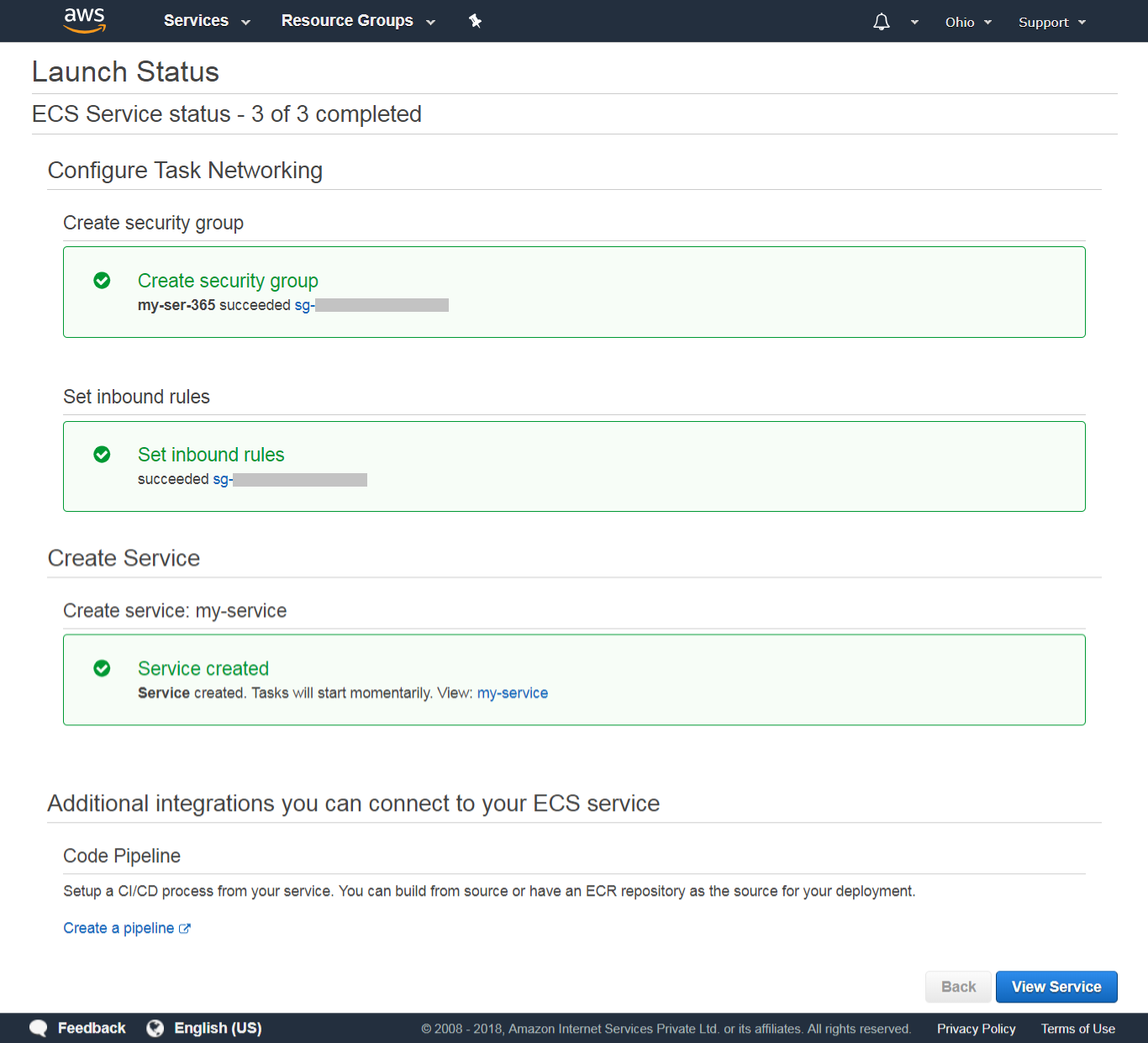Viewport: 1148px width, 1043px height.
Task: Click green check icon beside Service created
Action: [102, 668]
